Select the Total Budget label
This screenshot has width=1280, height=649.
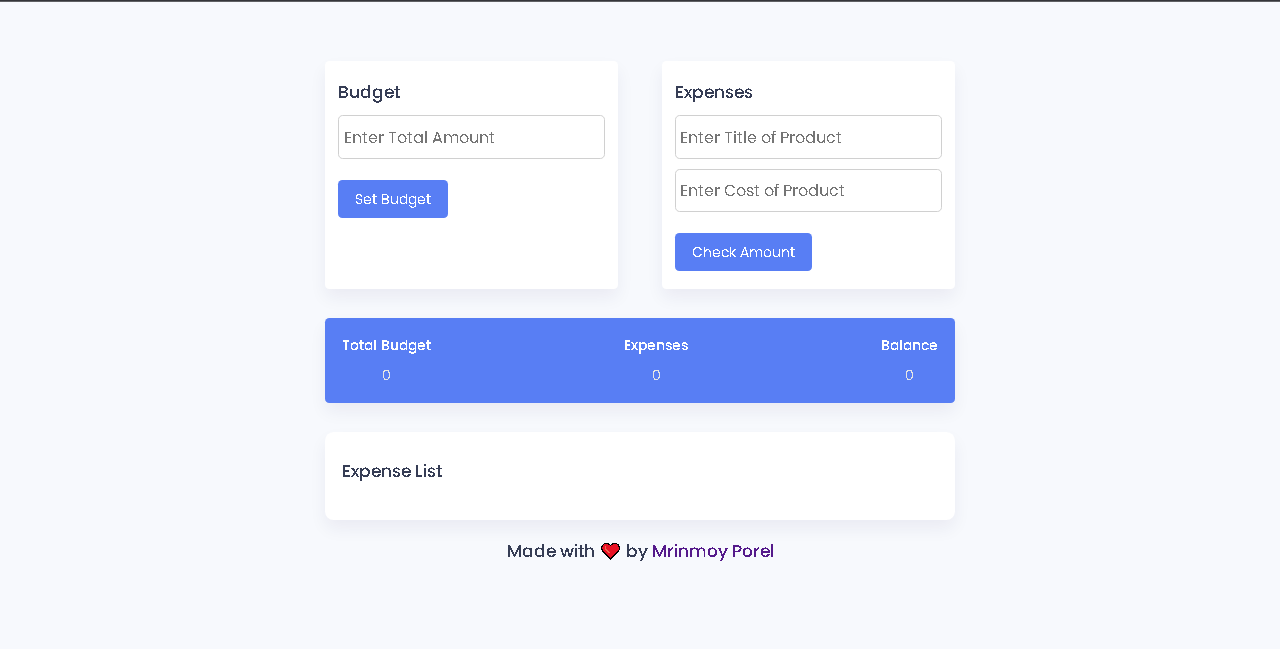tap(386, 345)
